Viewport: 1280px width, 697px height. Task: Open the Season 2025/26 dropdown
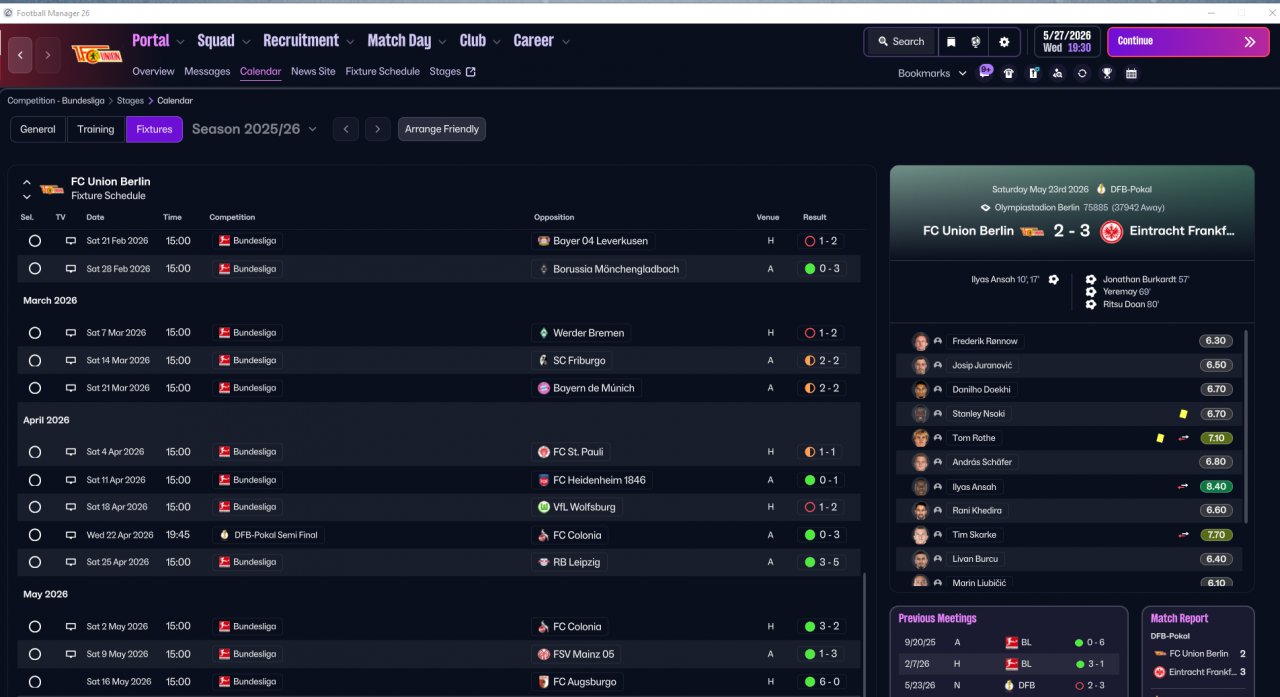(254, 129)
